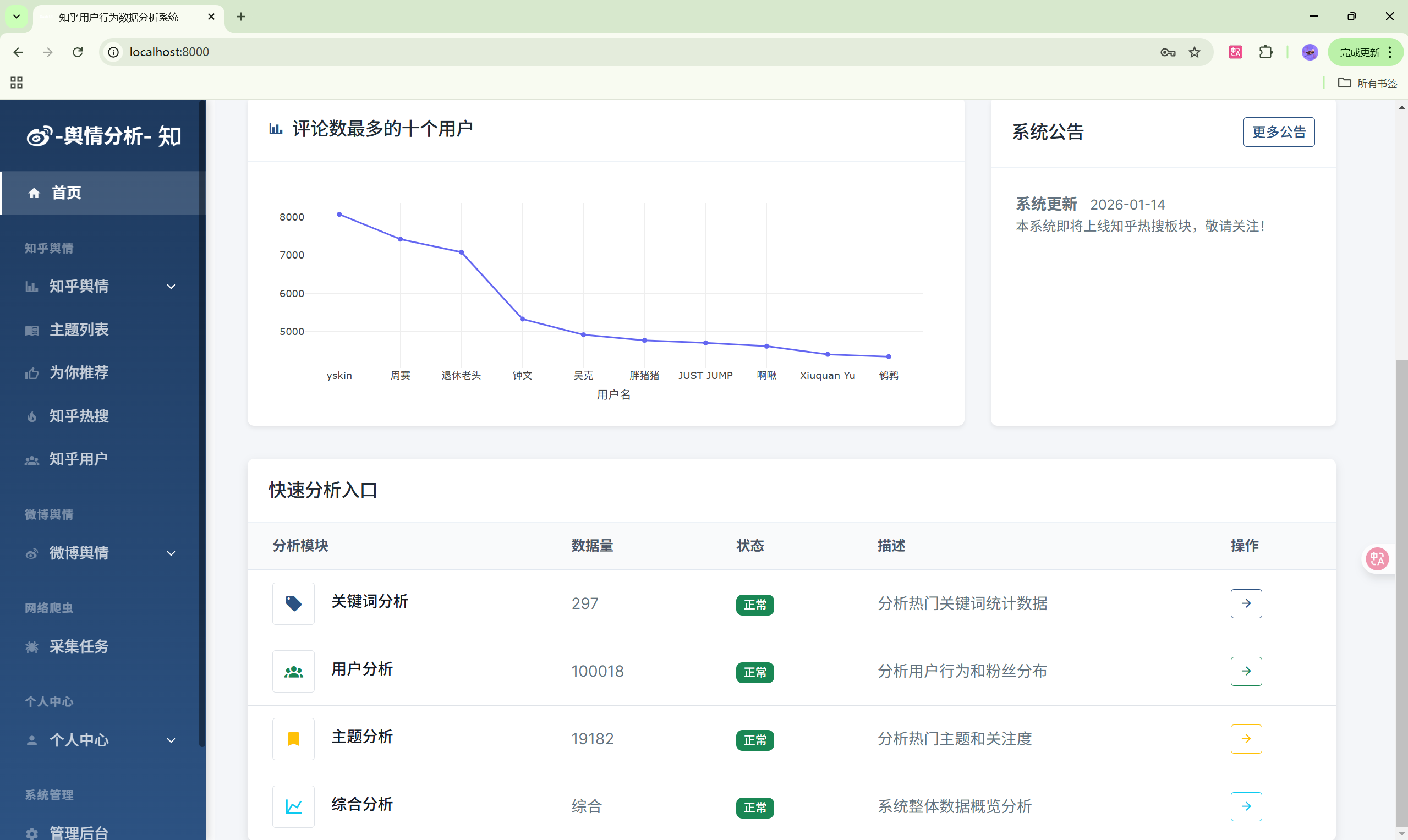The image size is (1408, 840).
Task: Click the user analysis people icon
Action: (293, 671)
